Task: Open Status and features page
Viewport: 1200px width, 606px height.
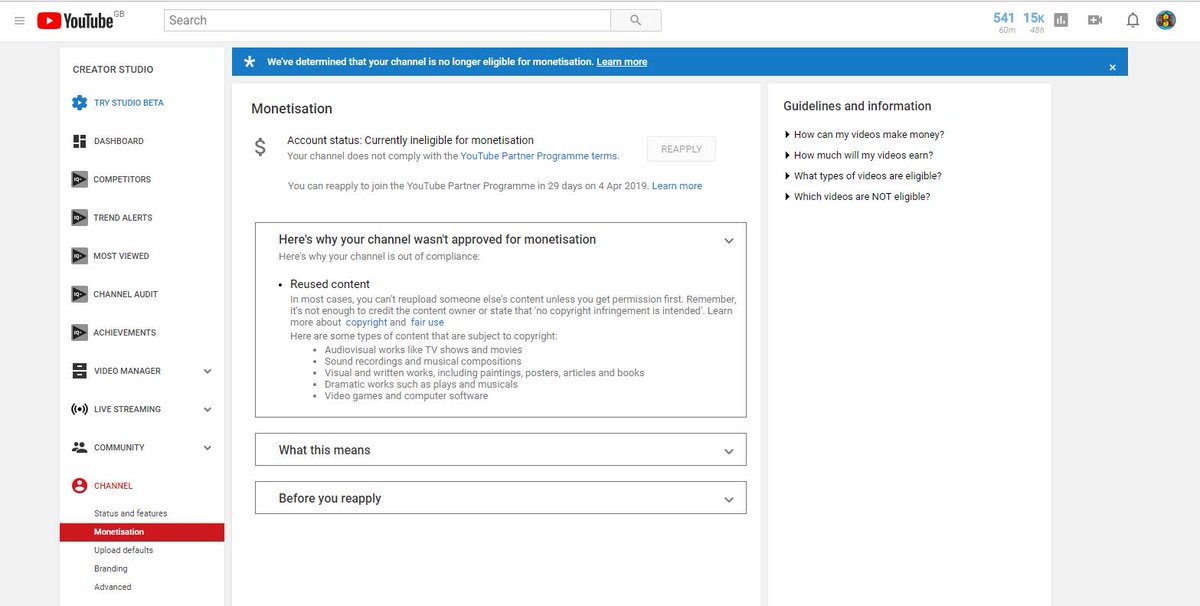Action: click(131, 513)
